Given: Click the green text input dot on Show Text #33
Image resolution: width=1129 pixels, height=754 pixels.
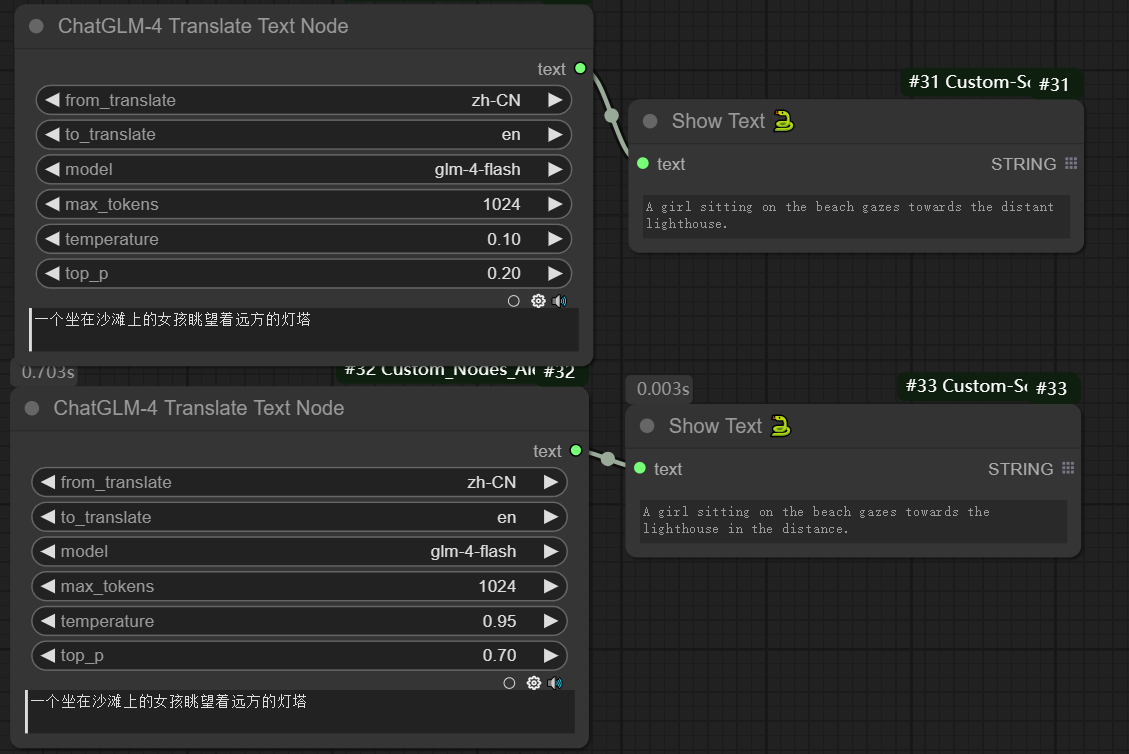Looking at the screenshot, I should tap(640, 468).
